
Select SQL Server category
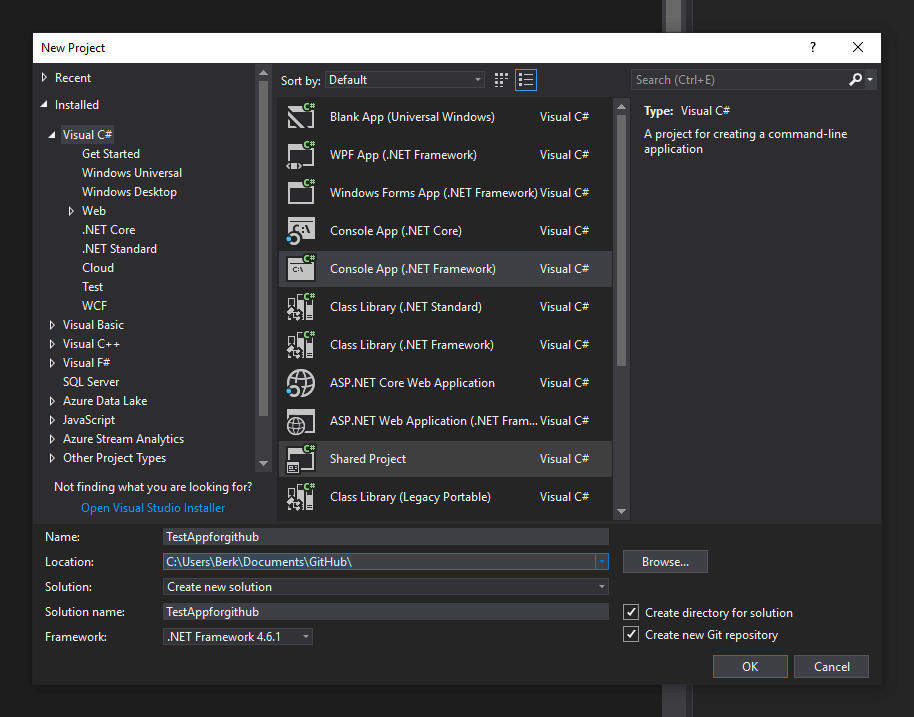coord(90,381)
